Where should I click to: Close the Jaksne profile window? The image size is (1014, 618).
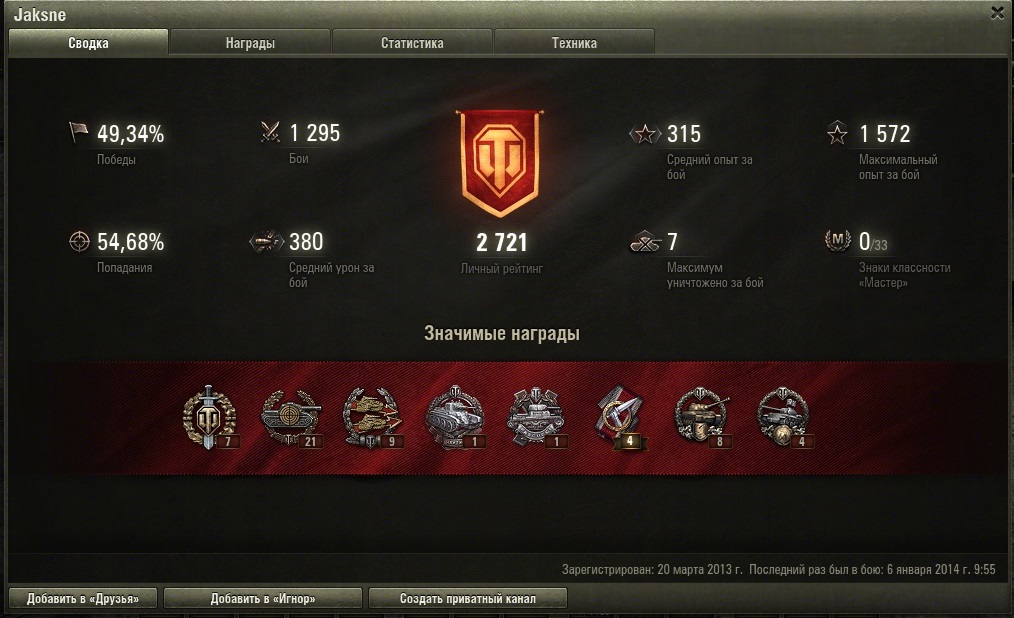tap(997, 13)
